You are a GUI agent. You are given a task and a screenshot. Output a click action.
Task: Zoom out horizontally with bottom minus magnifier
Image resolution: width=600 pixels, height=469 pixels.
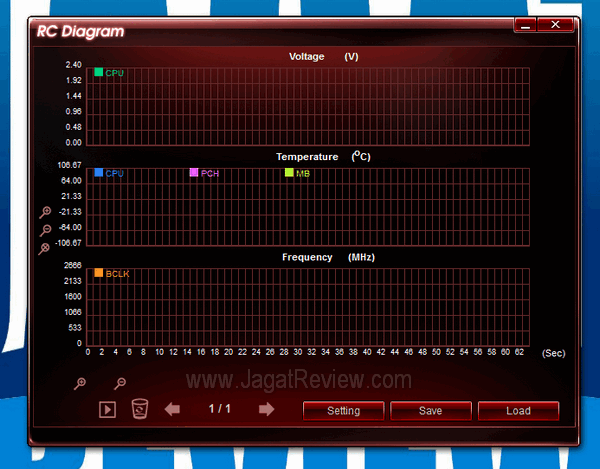point(120,383)
